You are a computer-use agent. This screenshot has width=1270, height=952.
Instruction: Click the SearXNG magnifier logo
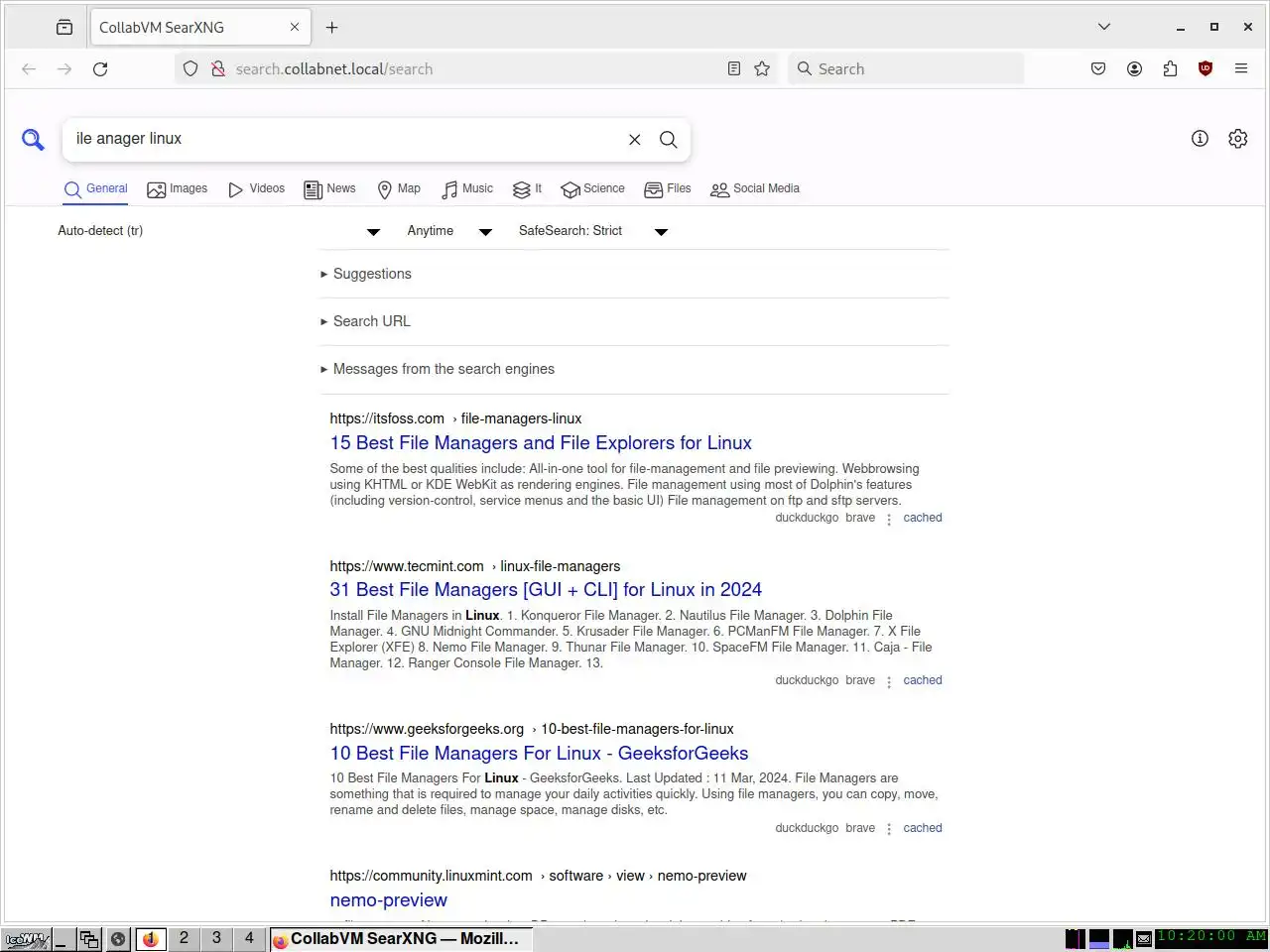[33, 140]
